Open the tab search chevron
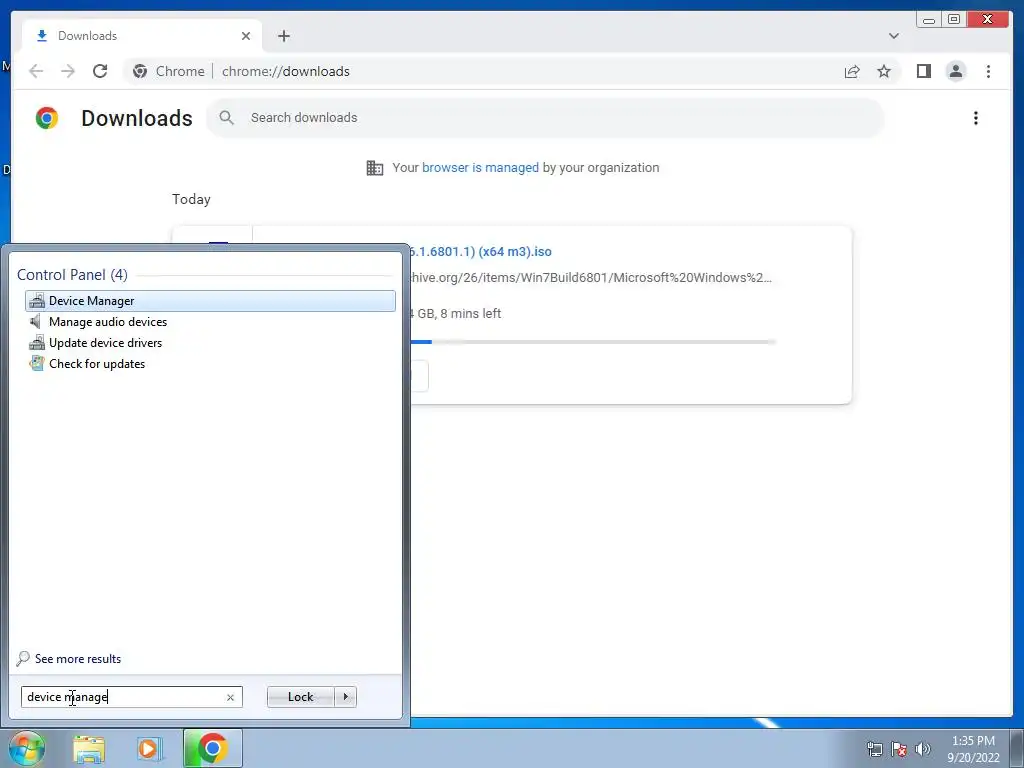The height and width of the screenshot is (768, 1024). 894,36
